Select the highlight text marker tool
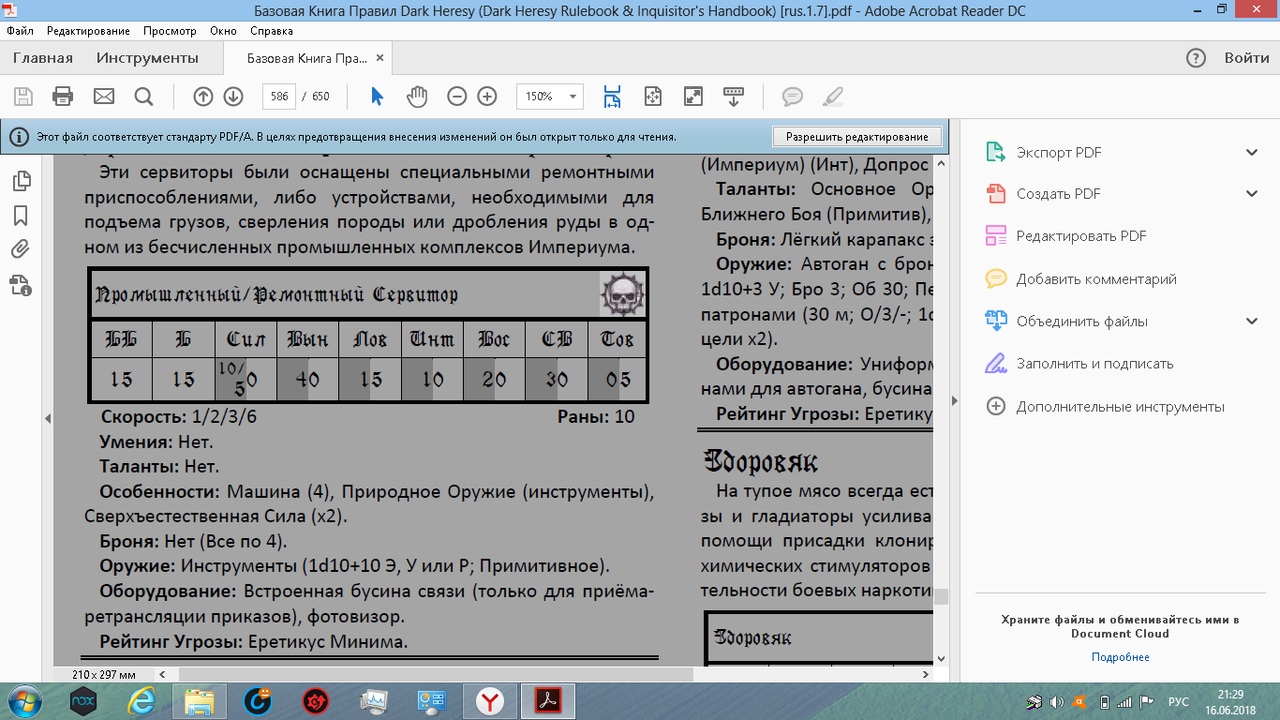 coord(832,96)
